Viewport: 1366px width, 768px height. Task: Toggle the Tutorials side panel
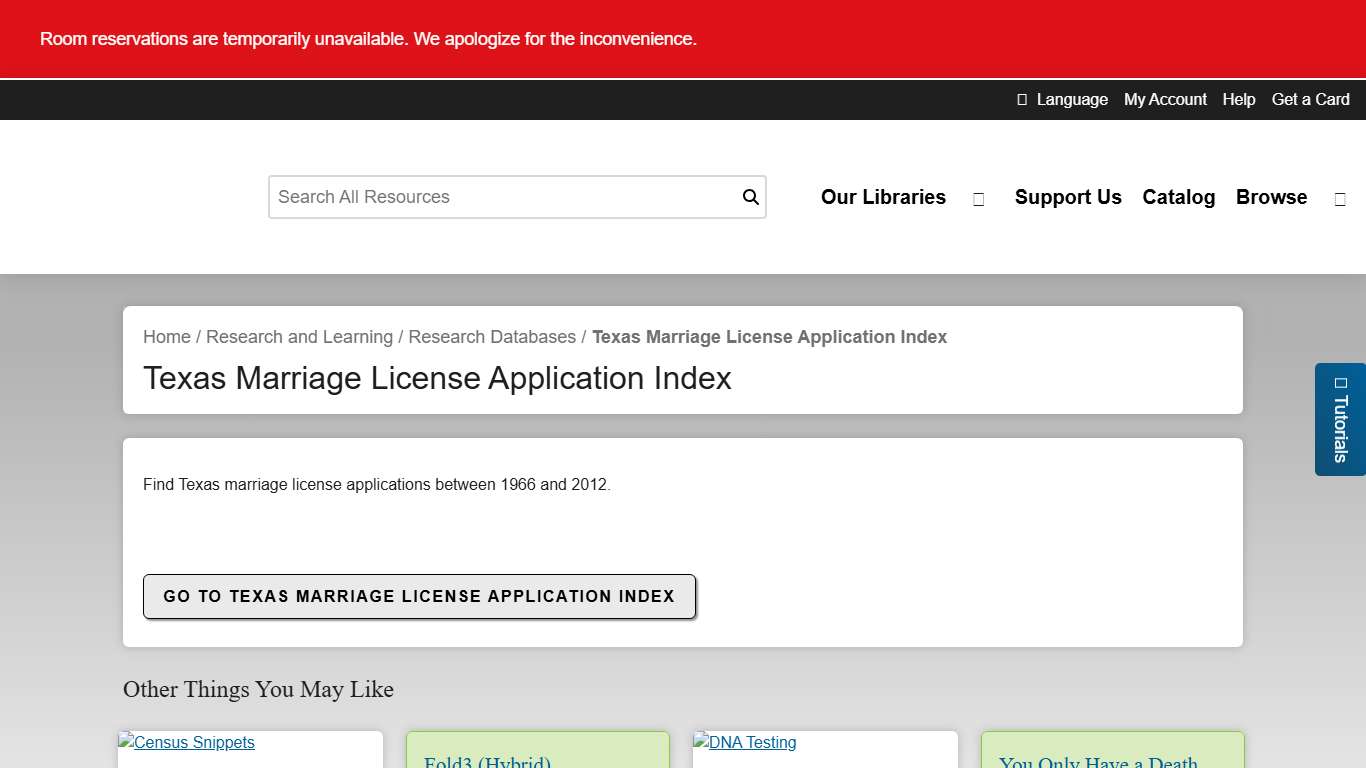[x=1340, y=420]
